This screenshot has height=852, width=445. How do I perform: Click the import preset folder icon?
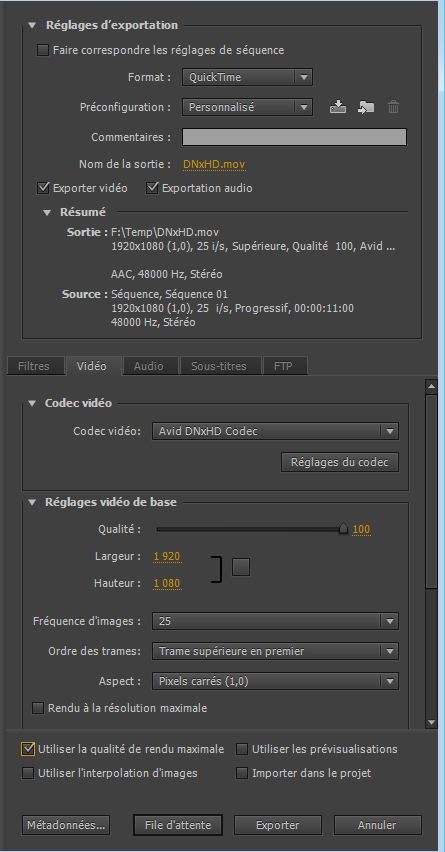pyautogui.click(x=366, y=107)
